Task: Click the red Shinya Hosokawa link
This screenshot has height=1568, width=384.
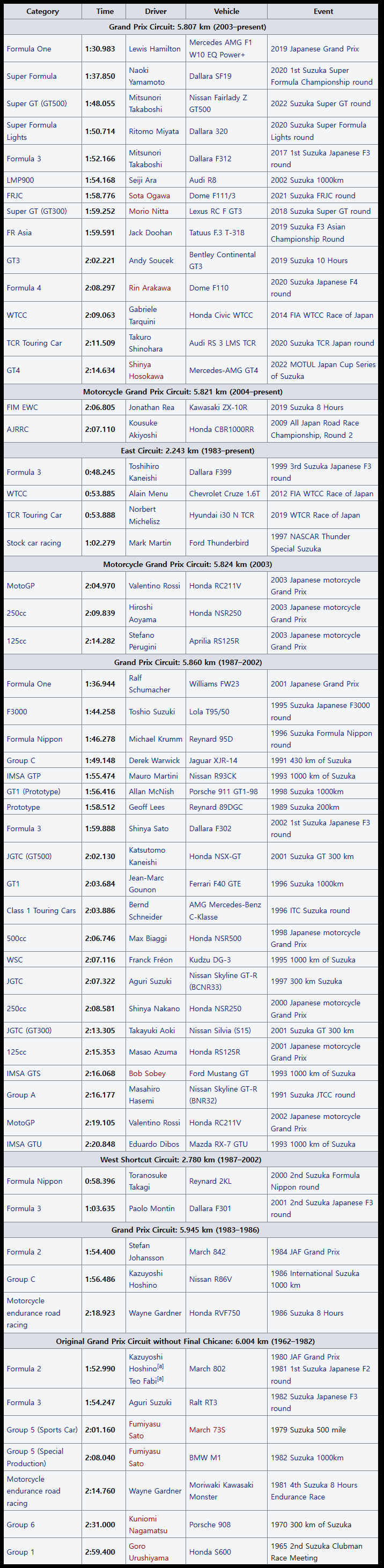Action: [146, 371]
